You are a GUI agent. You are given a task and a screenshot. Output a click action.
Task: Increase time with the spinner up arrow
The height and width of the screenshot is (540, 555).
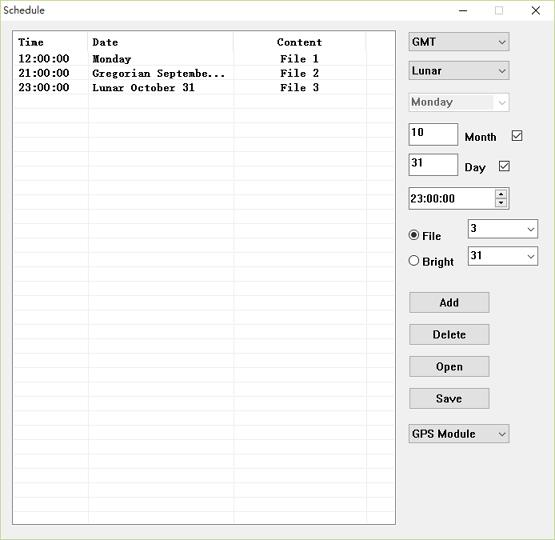501,194
